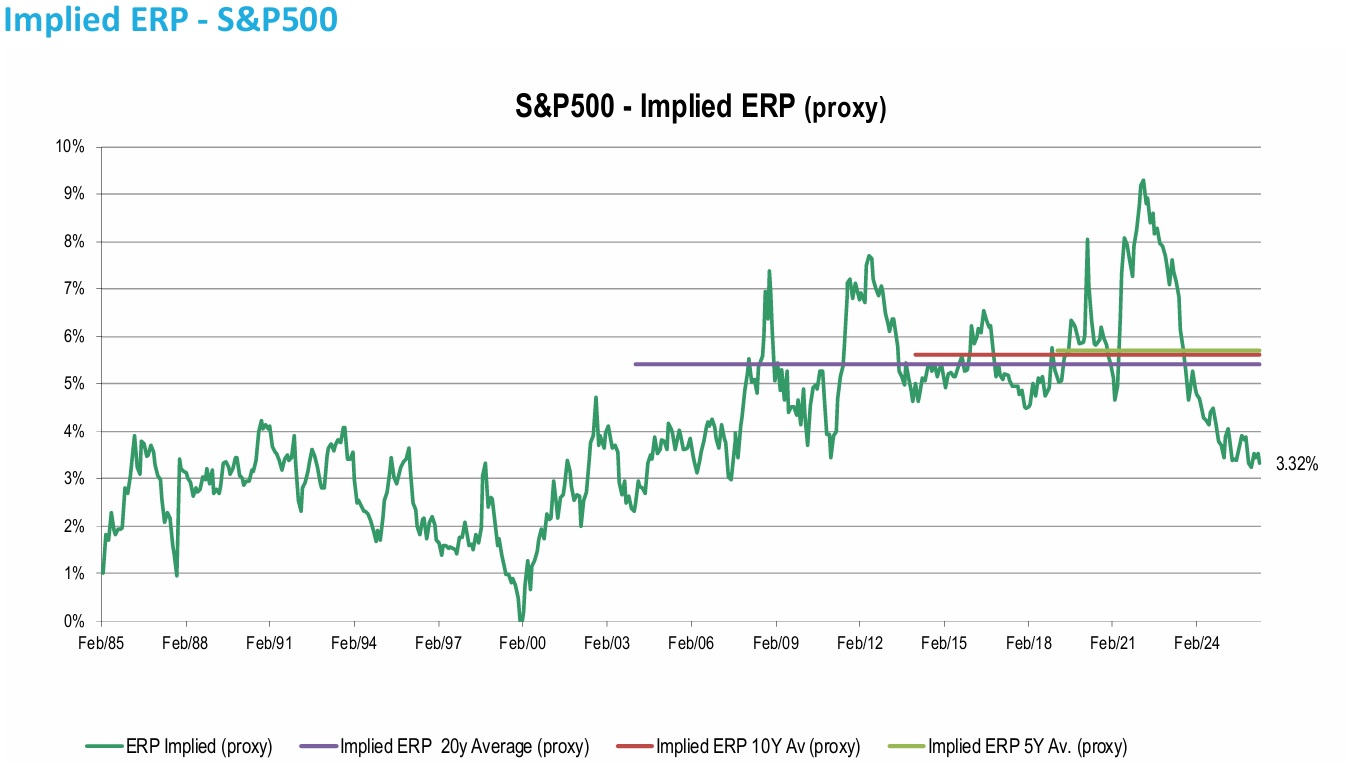The height and width of the screenshot is (763, 1359).
Task: Select the 0% label on the vertical axis
Action: coord(77,621)
